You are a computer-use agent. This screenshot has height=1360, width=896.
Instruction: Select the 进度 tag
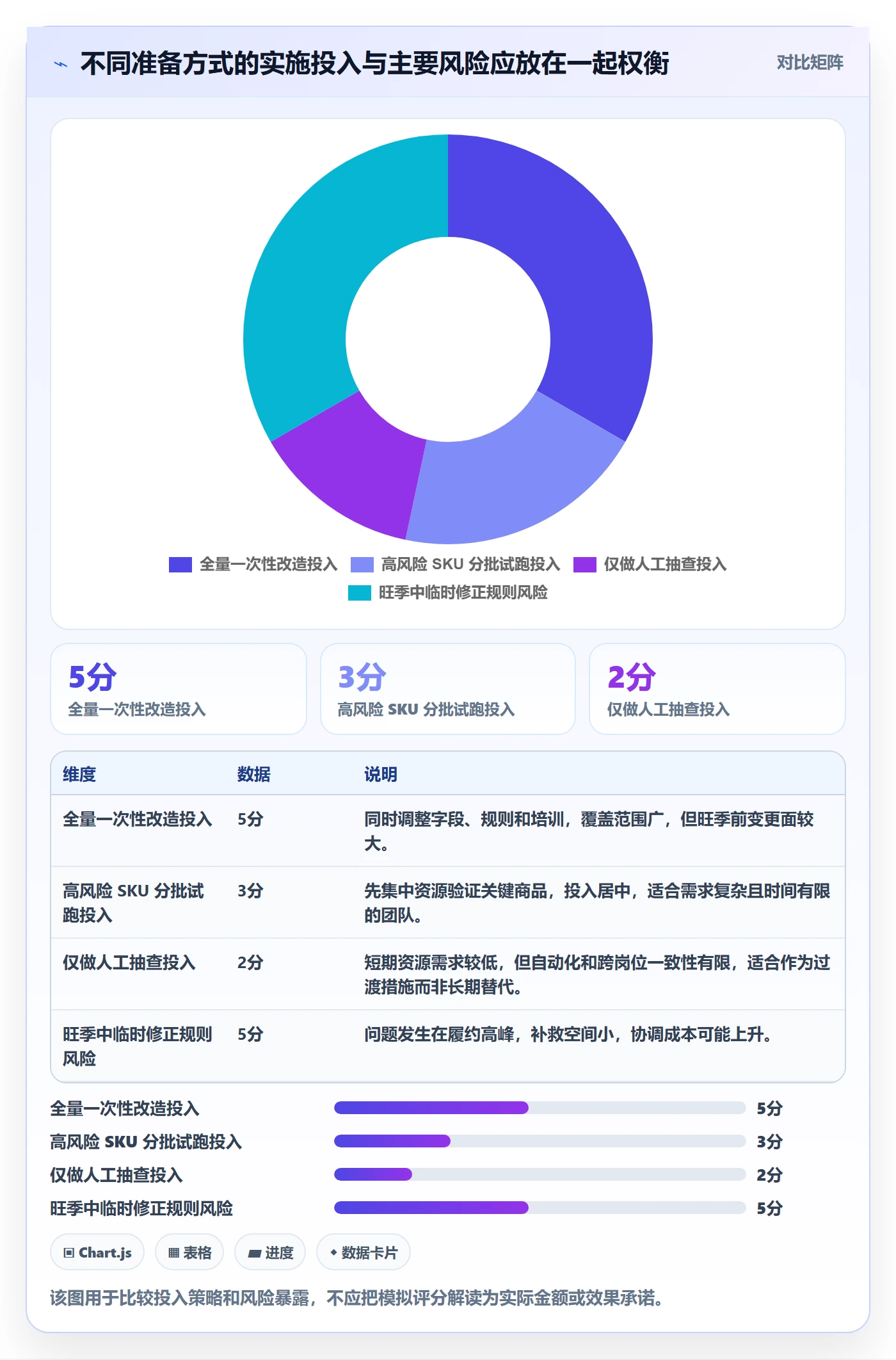(x=270, y=1252)
